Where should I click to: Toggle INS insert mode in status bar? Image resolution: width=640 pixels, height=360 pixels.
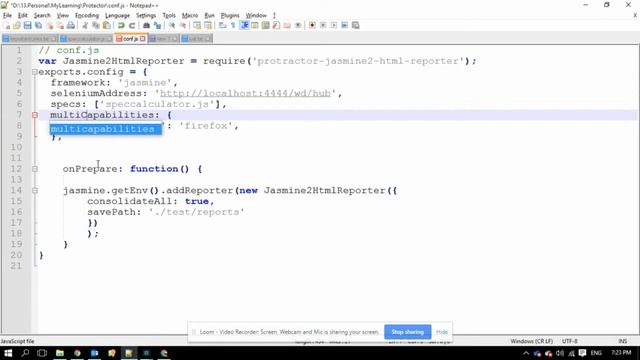pos(622,341)
